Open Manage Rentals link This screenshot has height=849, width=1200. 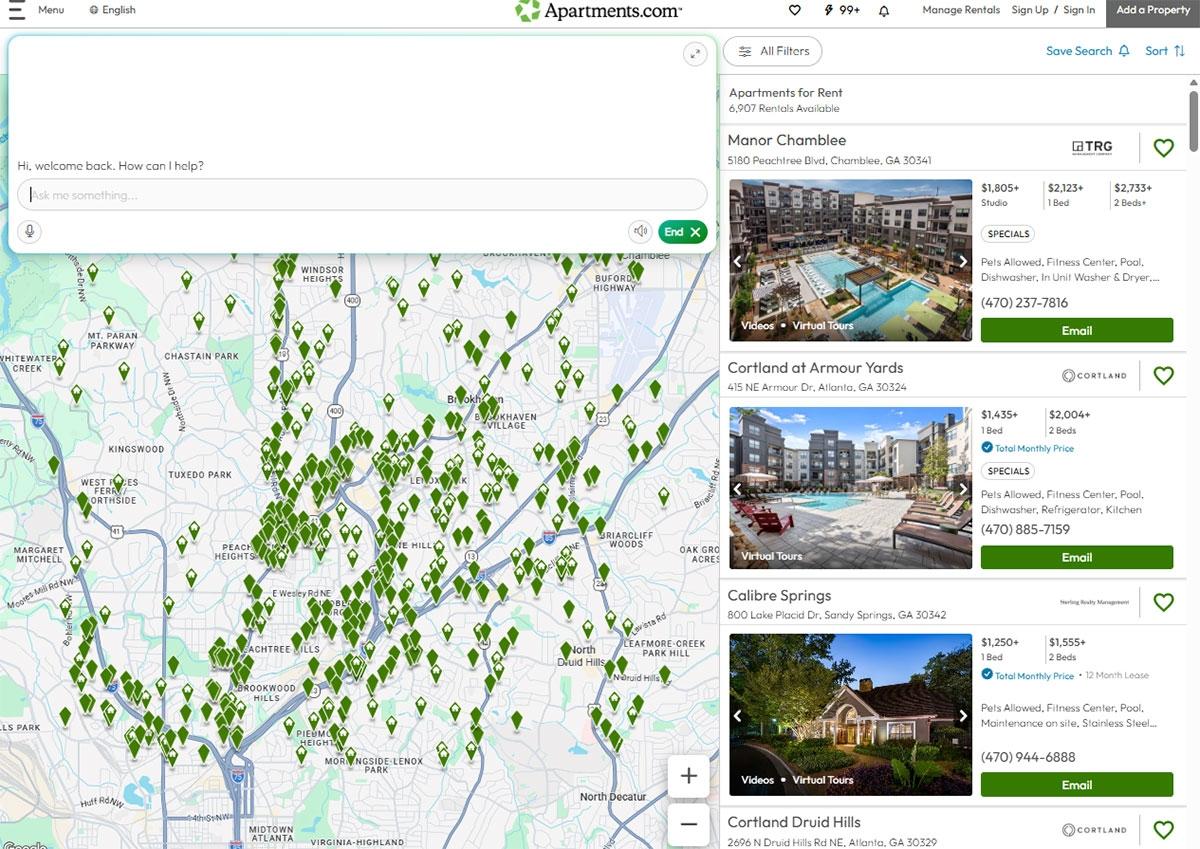pos(961,10)
